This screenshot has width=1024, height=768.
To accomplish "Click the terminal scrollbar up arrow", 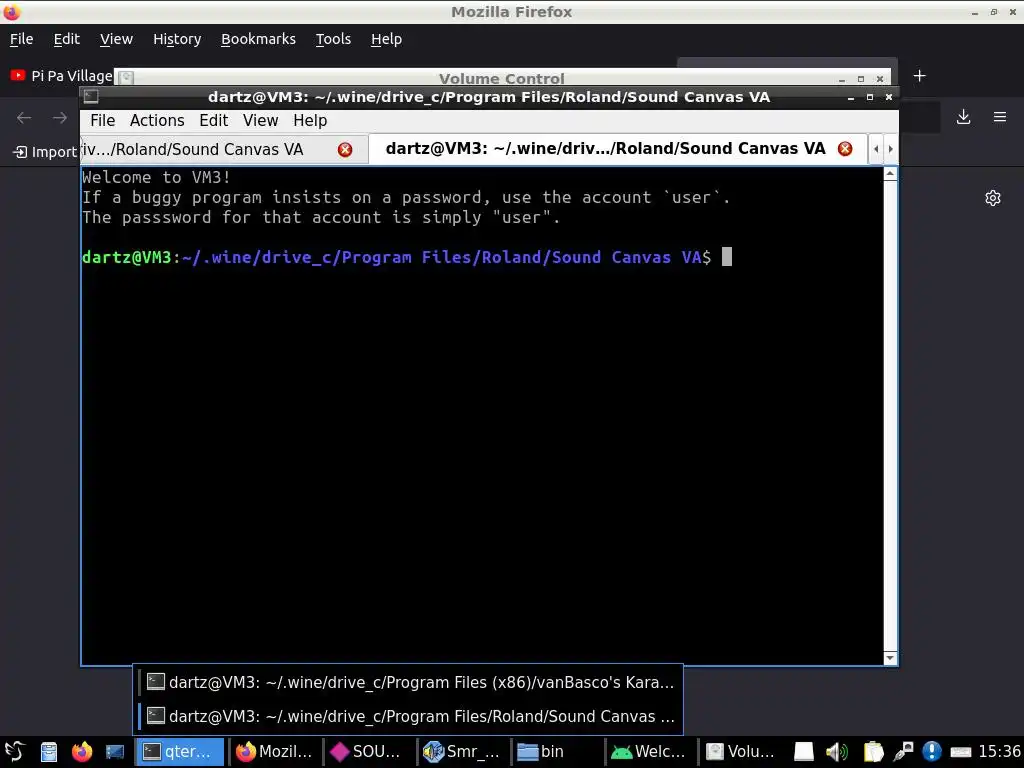I will click(889, 174).
